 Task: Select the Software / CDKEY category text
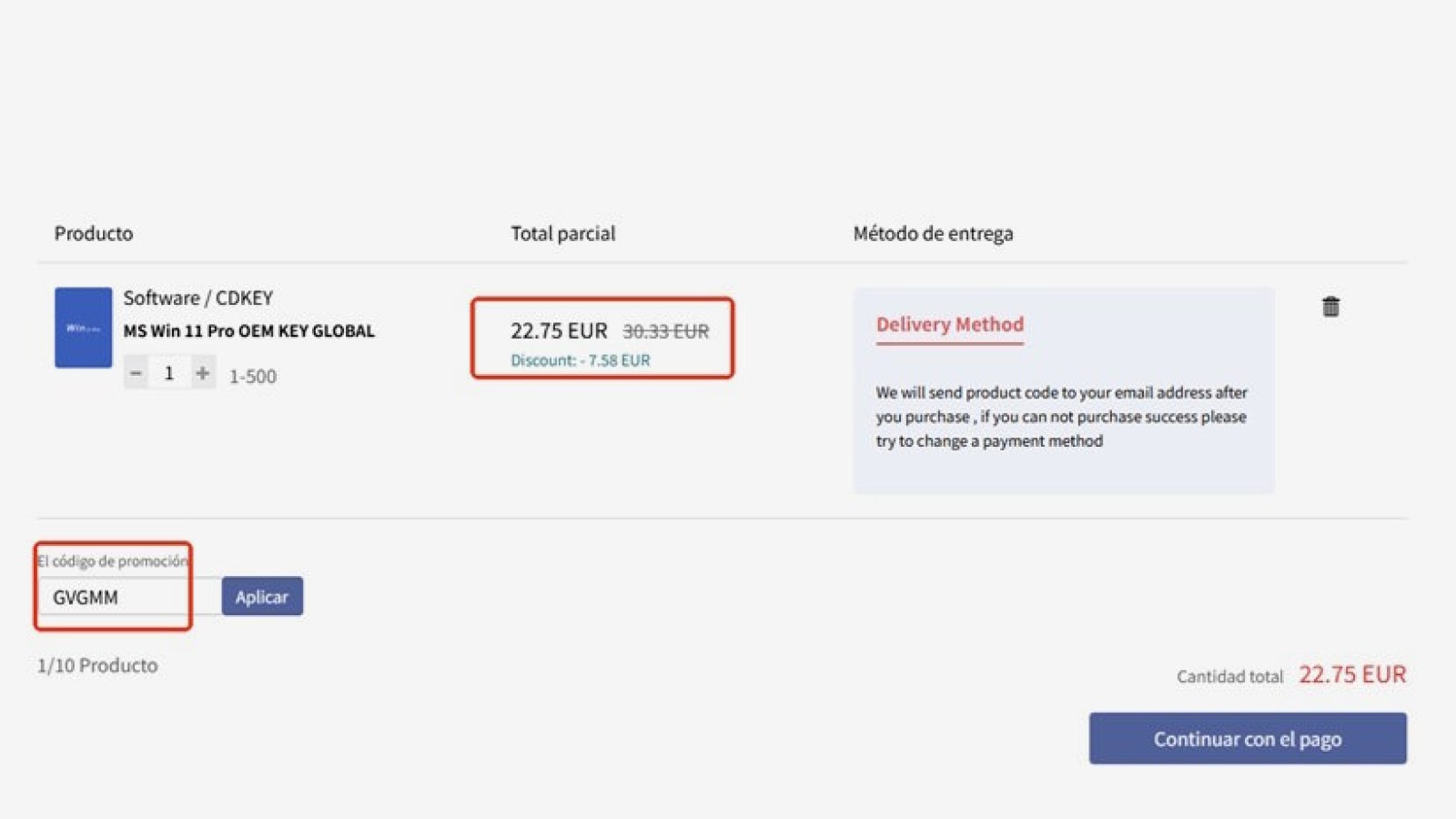197,298
